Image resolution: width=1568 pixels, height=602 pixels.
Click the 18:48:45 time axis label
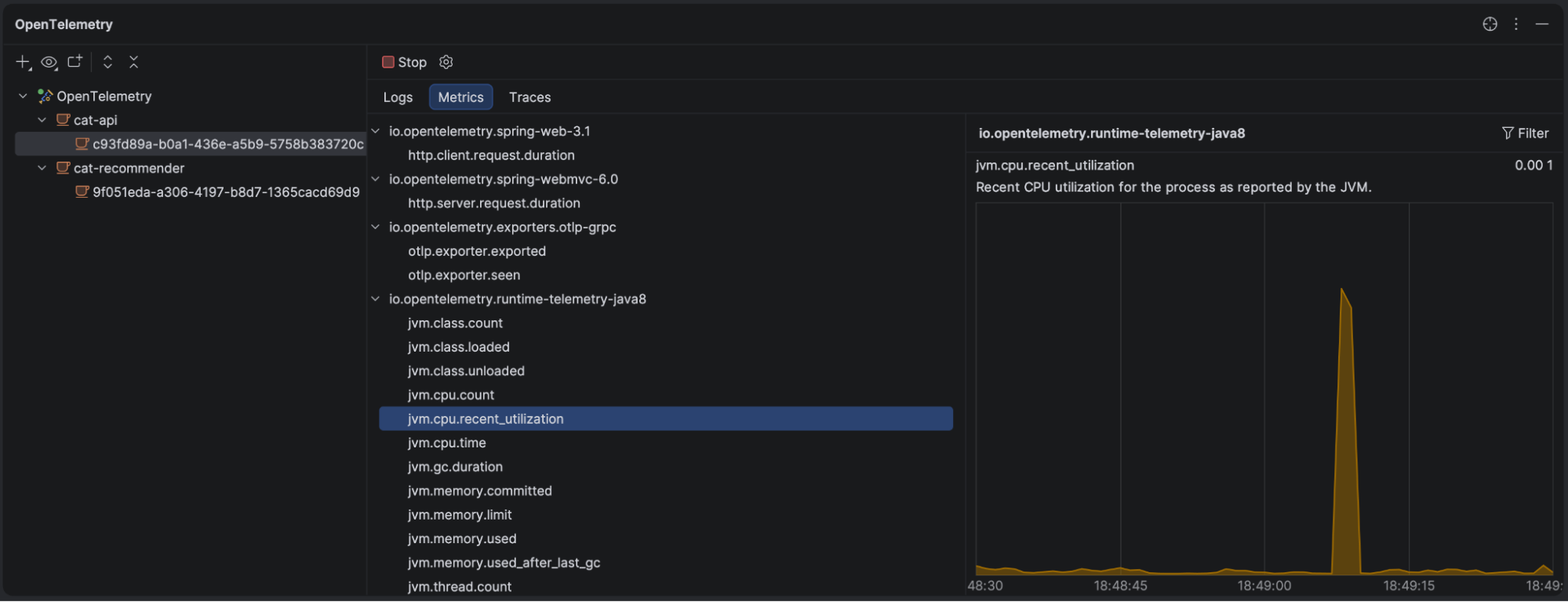[x=1121, y=586]
